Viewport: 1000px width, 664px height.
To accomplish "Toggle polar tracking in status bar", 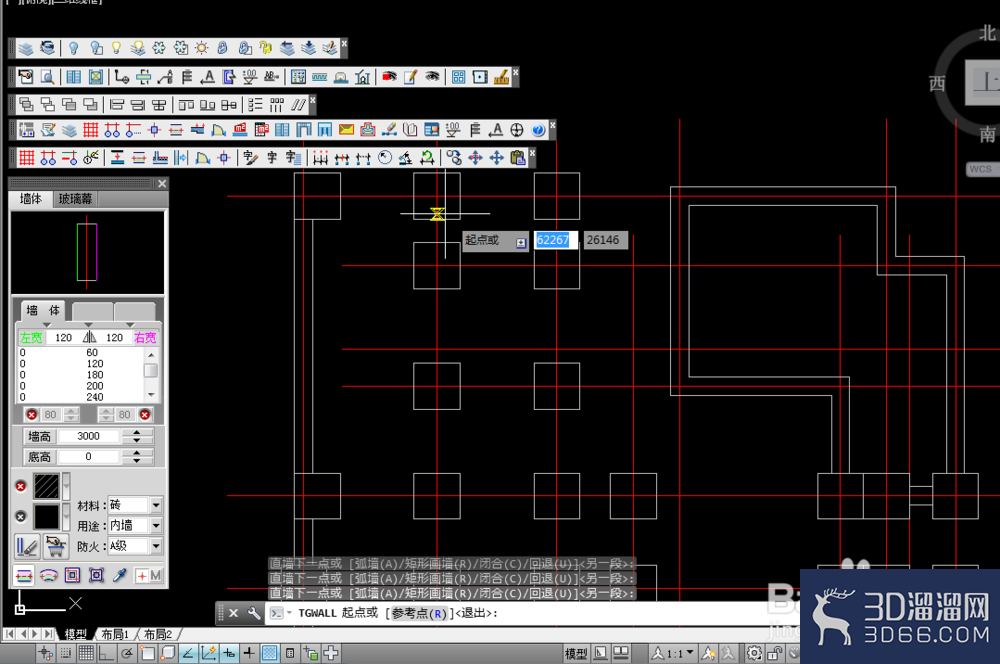I will pyautogui.click(x=127, y=653).
